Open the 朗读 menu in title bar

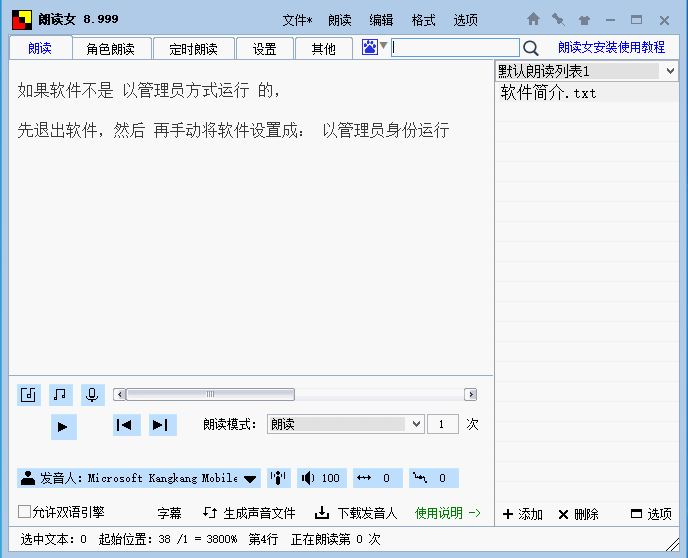[340, 20]
